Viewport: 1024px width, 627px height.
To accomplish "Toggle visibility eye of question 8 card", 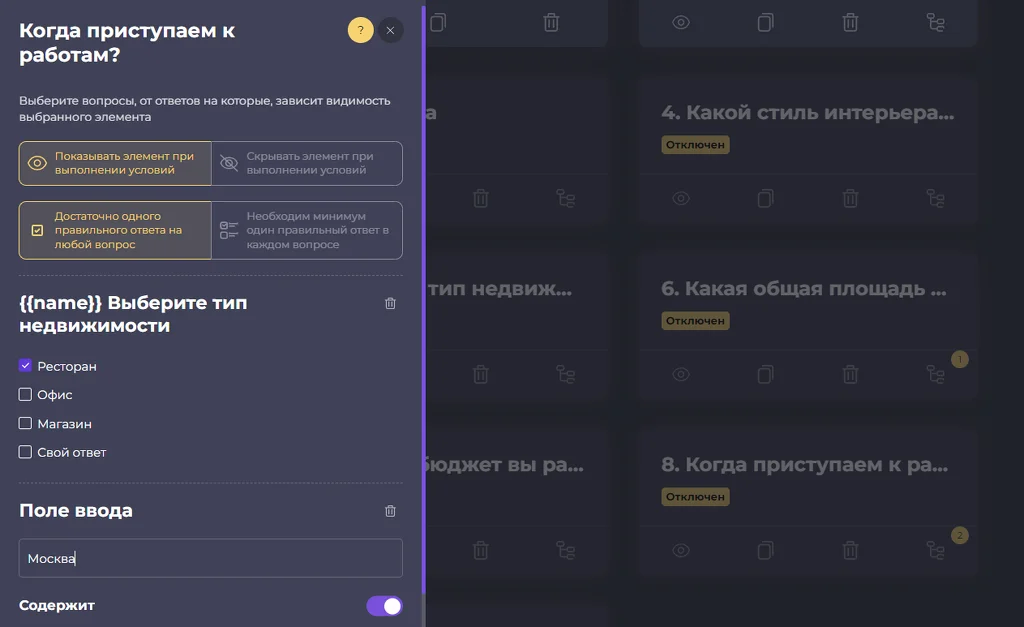I will [680, 551].
